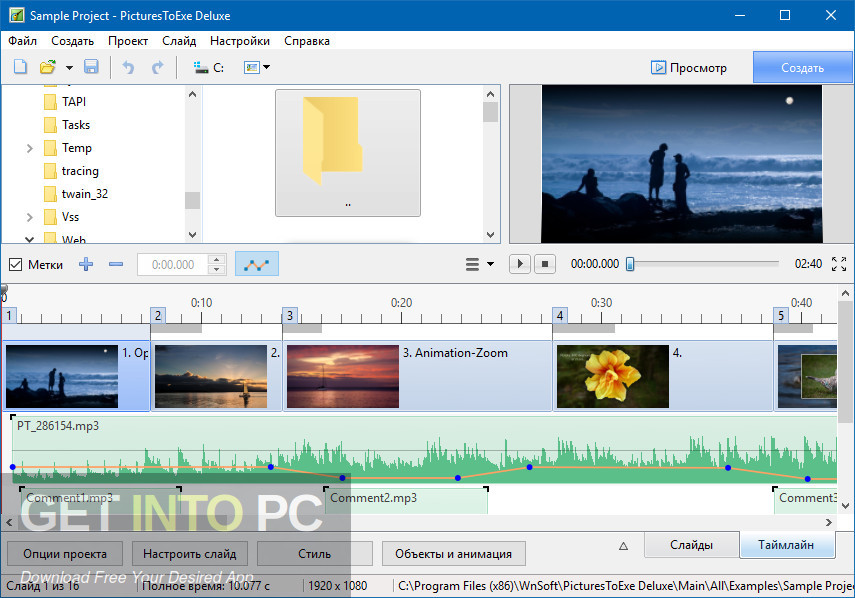
Task: Open Объекты и анимация
Action: (x=454, y=554)
